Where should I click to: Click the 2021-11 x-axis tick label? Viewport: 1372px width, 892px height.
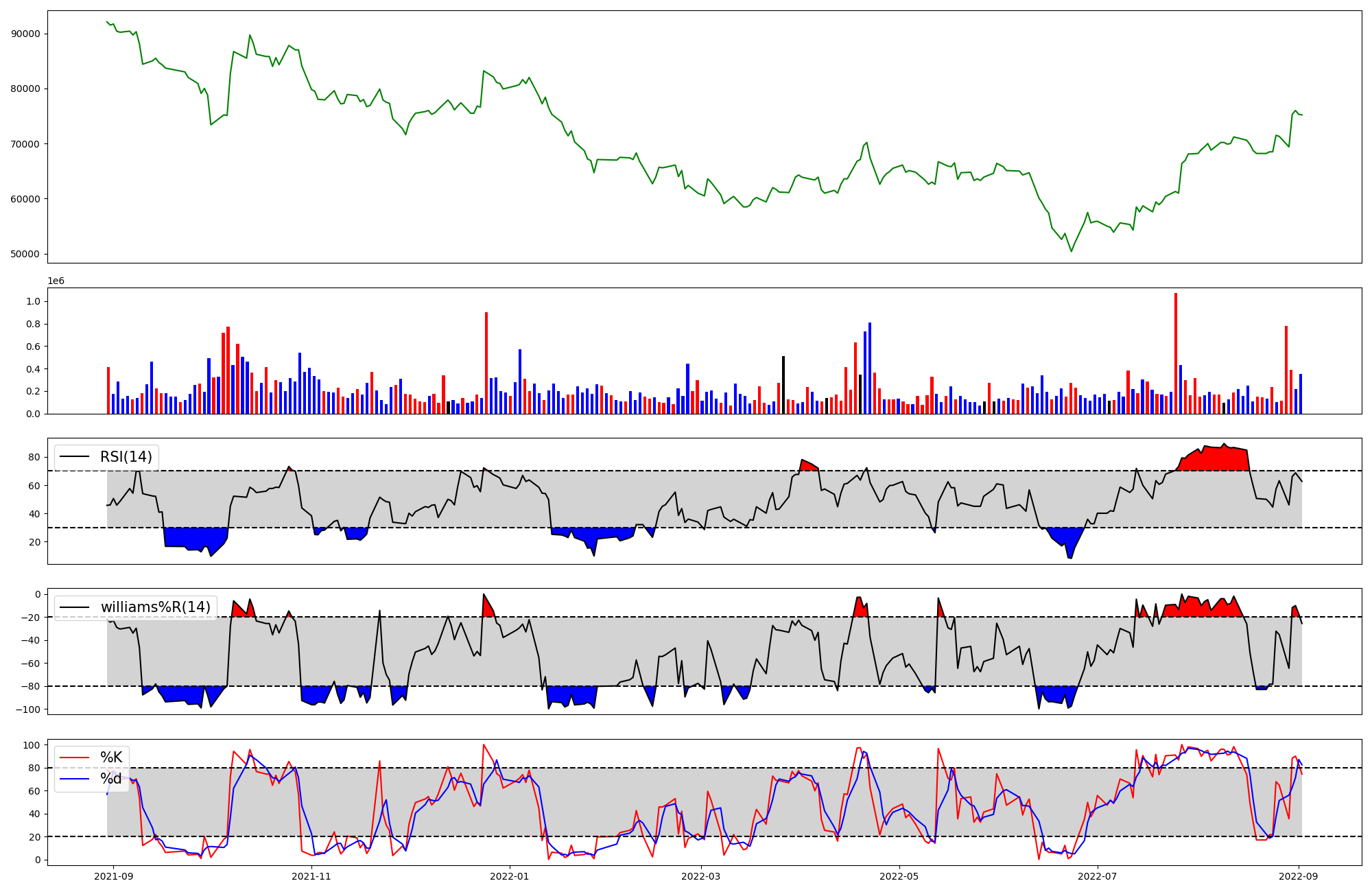point(312,876)
